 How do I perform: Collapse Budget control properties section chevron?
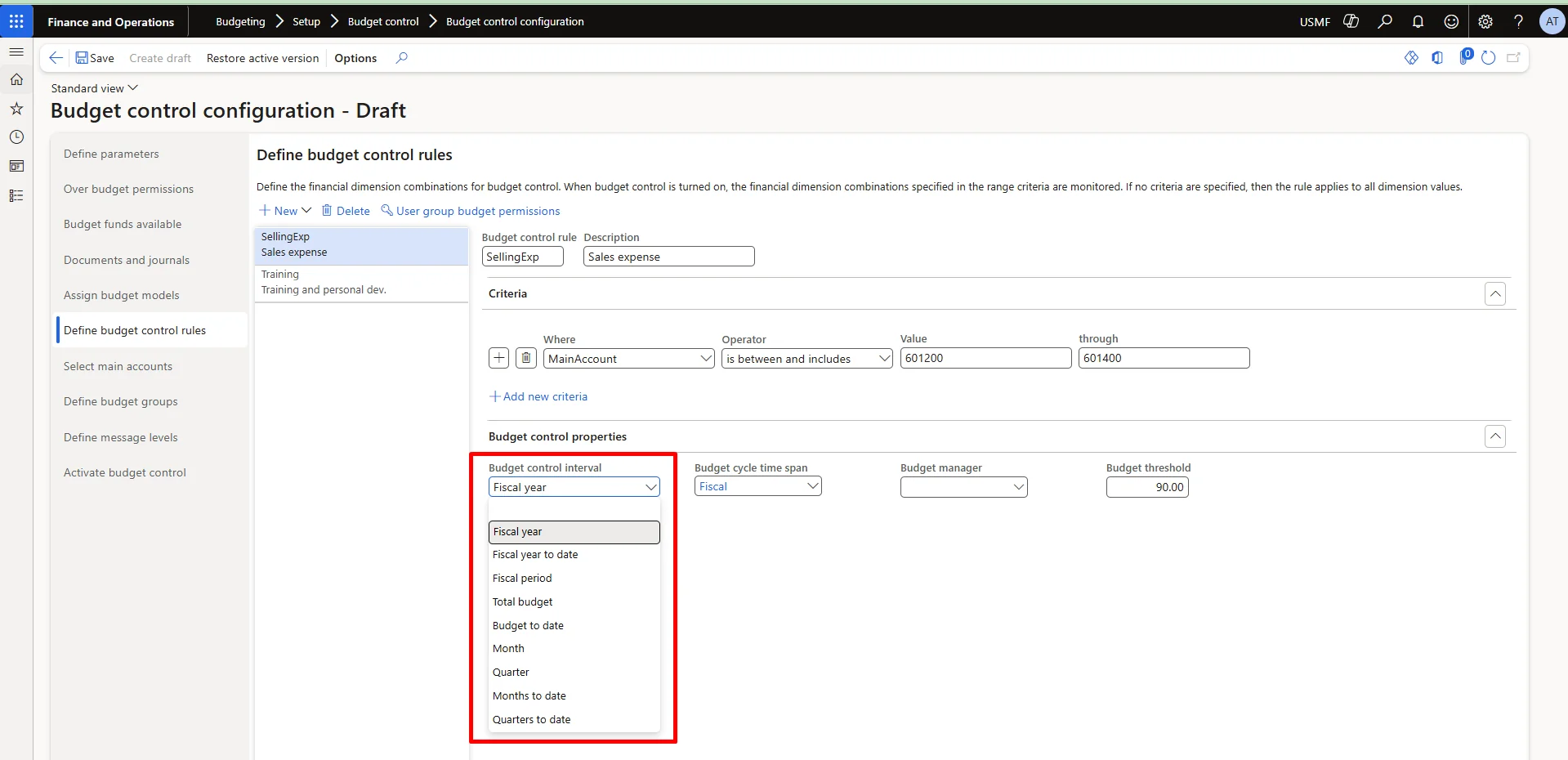click(1494, 436)
